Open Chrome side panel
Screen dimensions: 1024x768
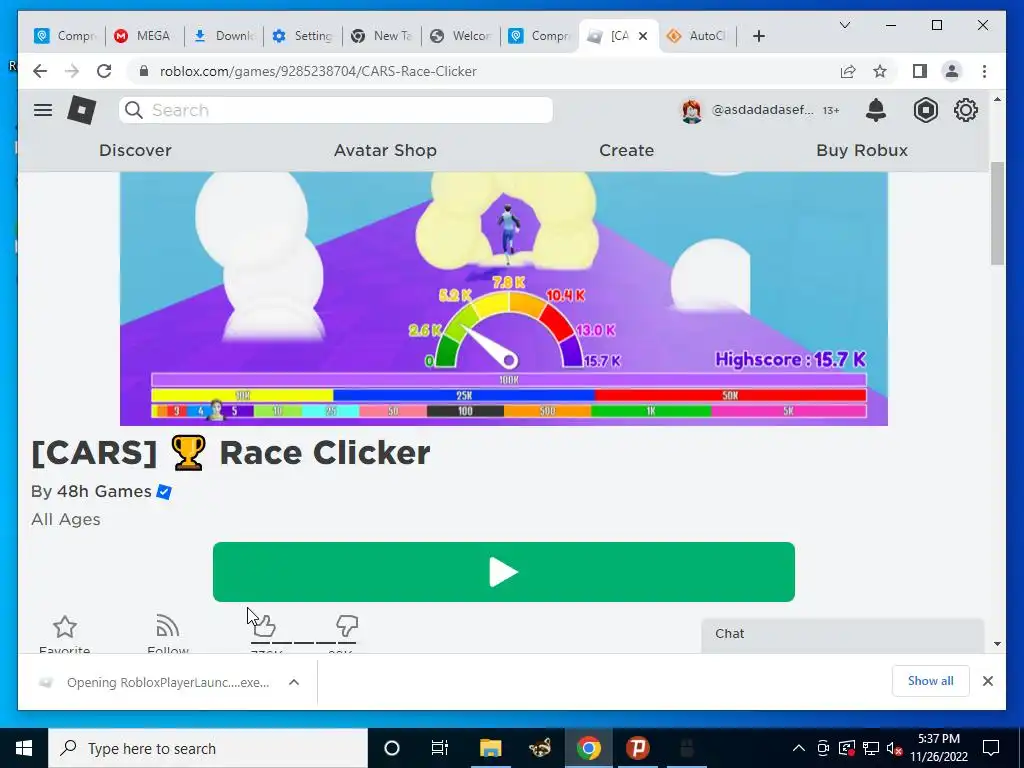point(920,71)
